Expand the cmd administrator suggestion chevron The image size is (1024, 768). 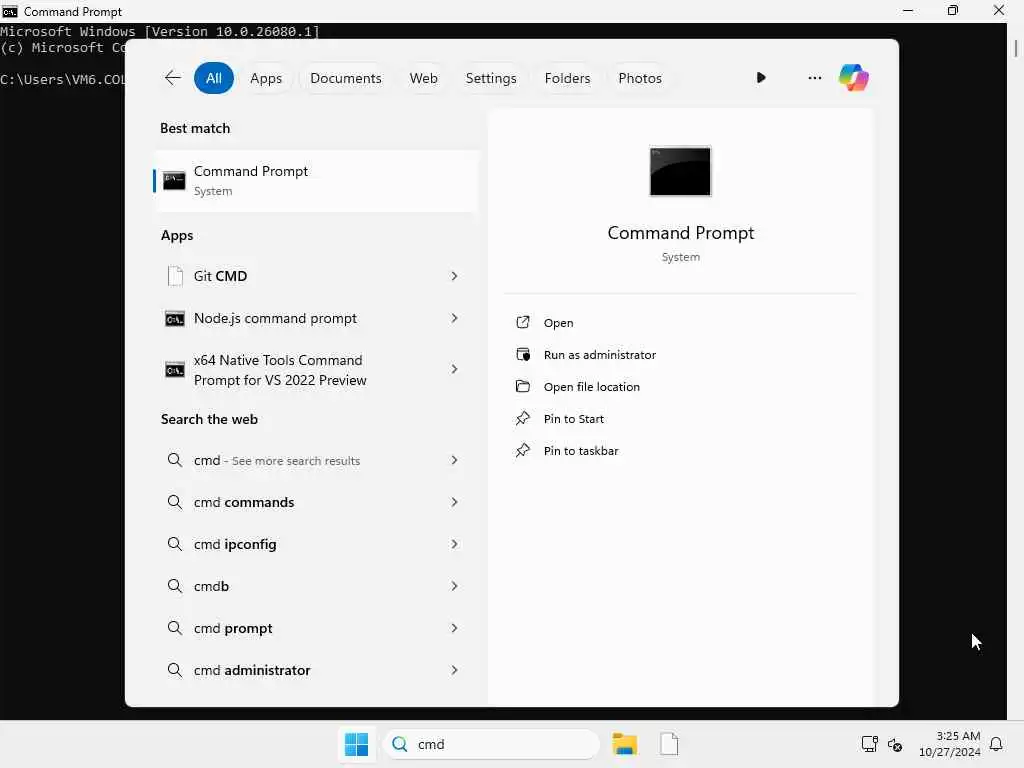pyautogui.click(x=455, y=669)
